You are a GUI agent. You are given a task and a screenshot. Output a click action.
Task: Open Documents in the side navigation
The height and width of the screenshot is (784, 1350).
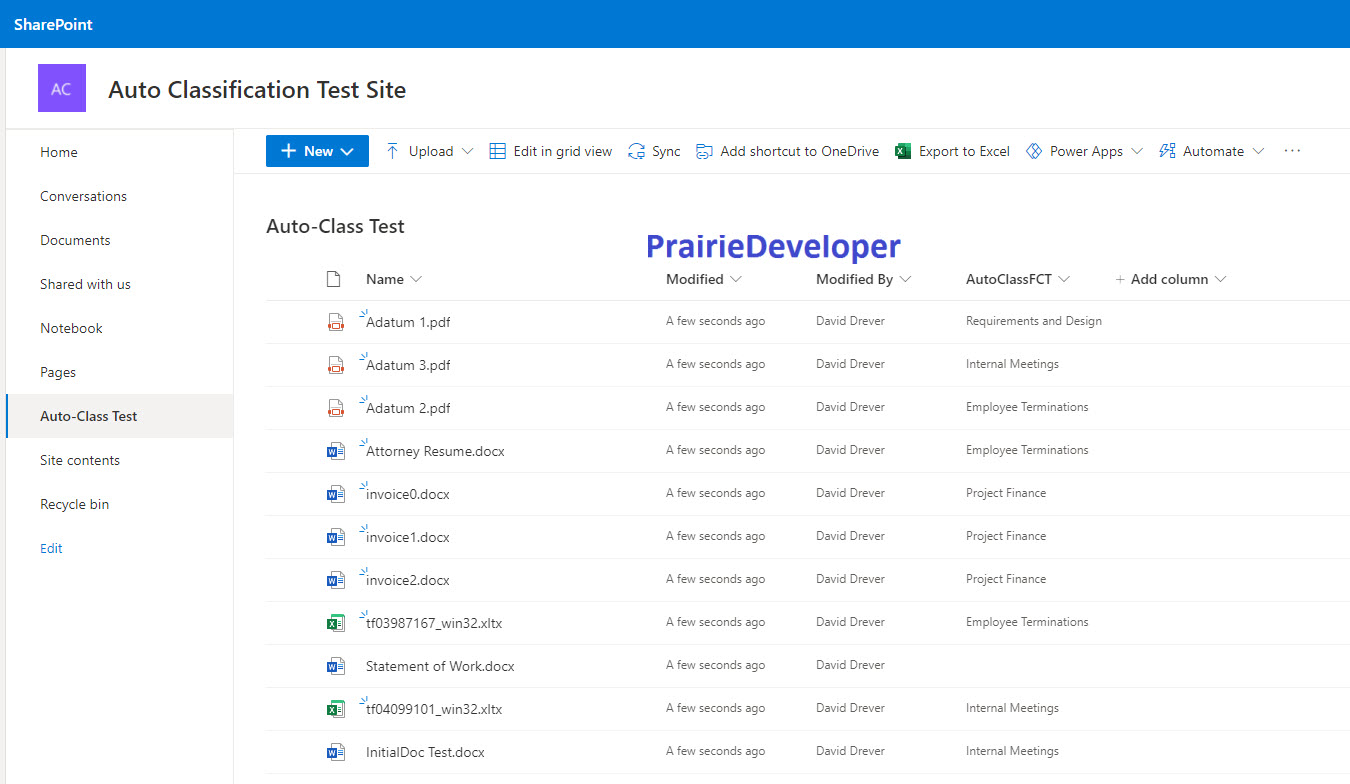coord(75,240)
